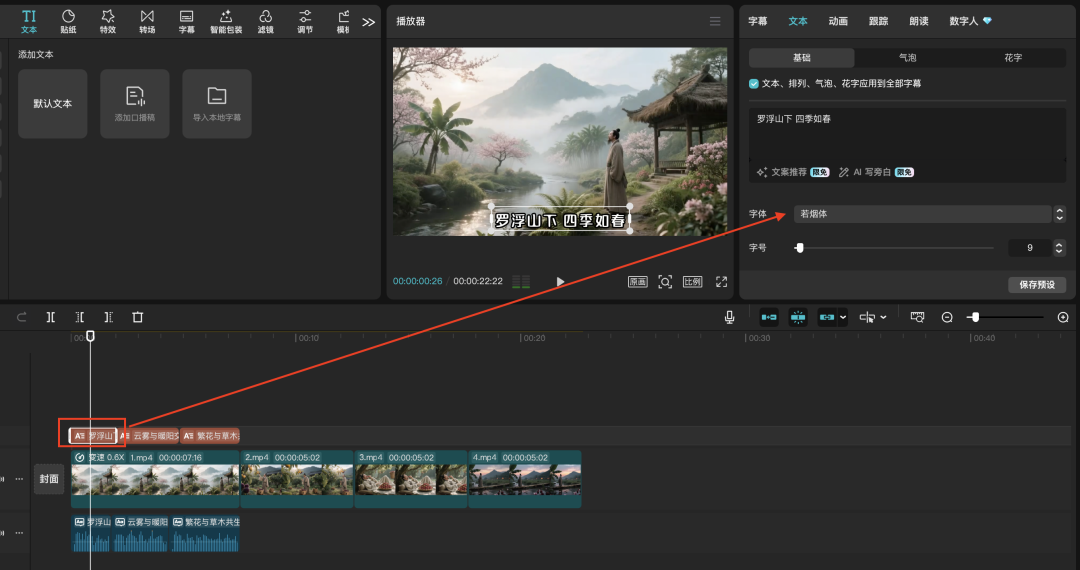Select the 4.mp4 video clip
Viewport: 1080px width, 570px height.
tap(525, 479)
